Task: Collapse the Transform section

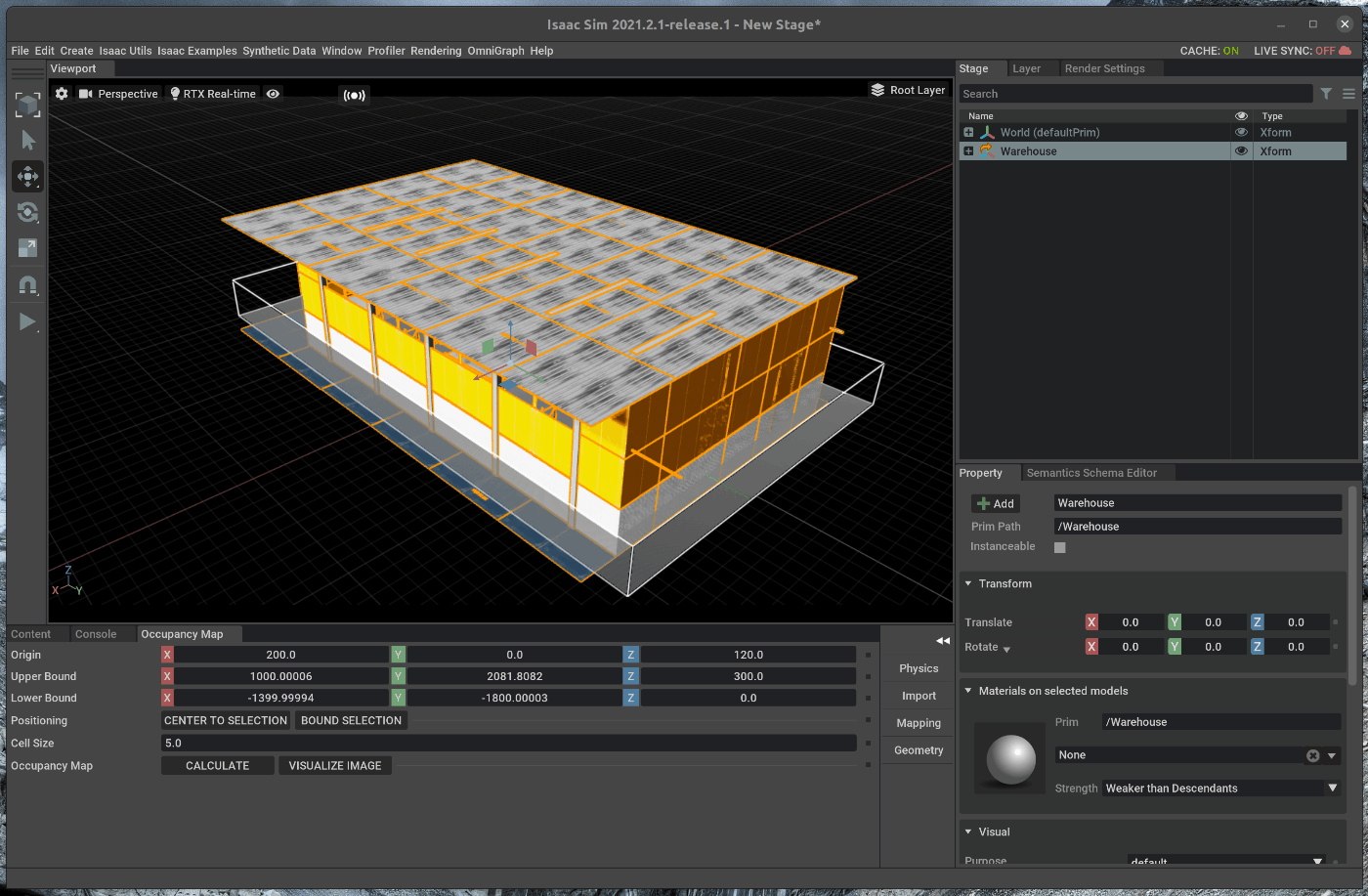Action: coord(968,583)
